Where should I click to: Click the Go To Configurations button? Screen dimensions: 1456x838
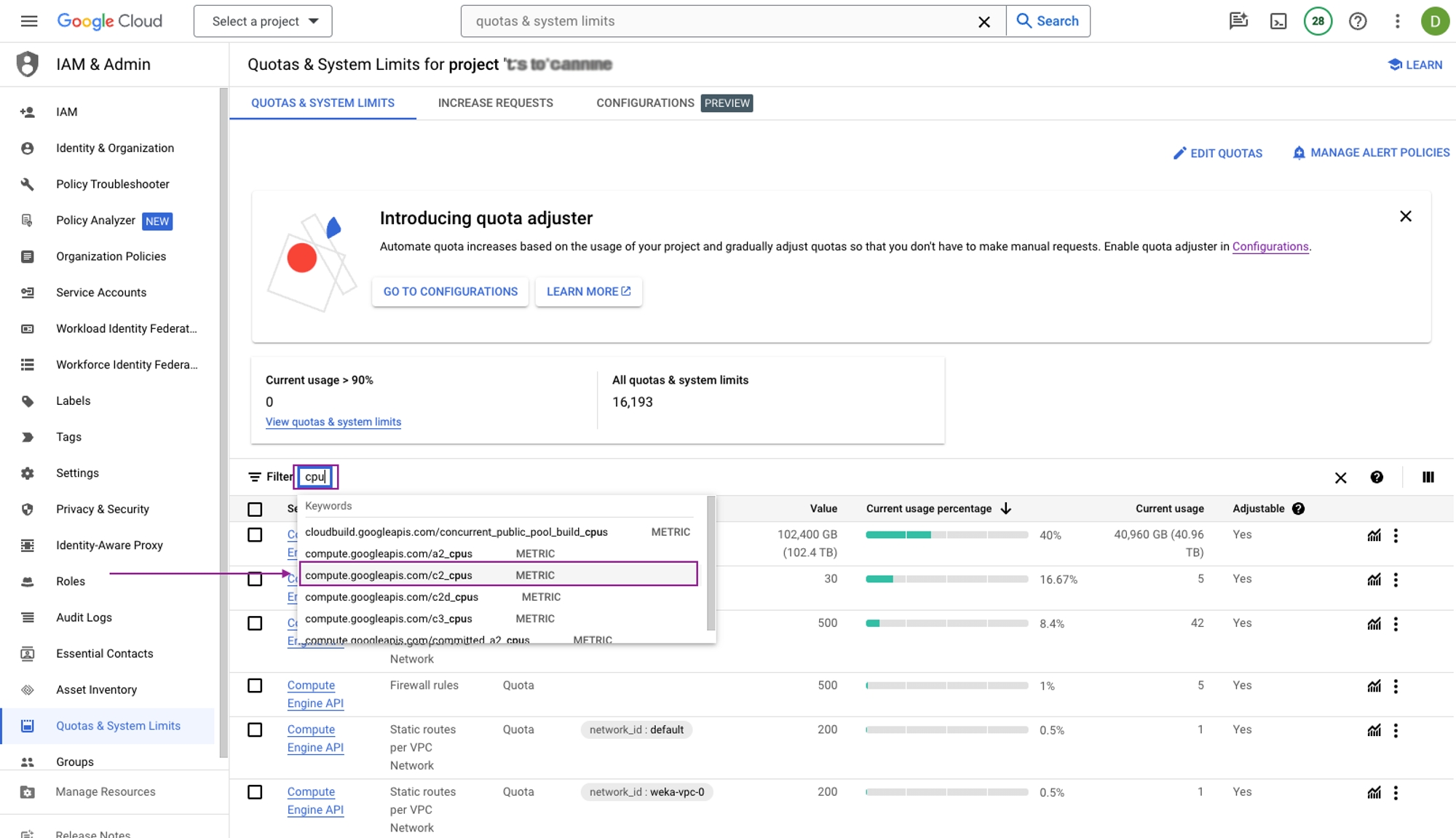point(450,291)
